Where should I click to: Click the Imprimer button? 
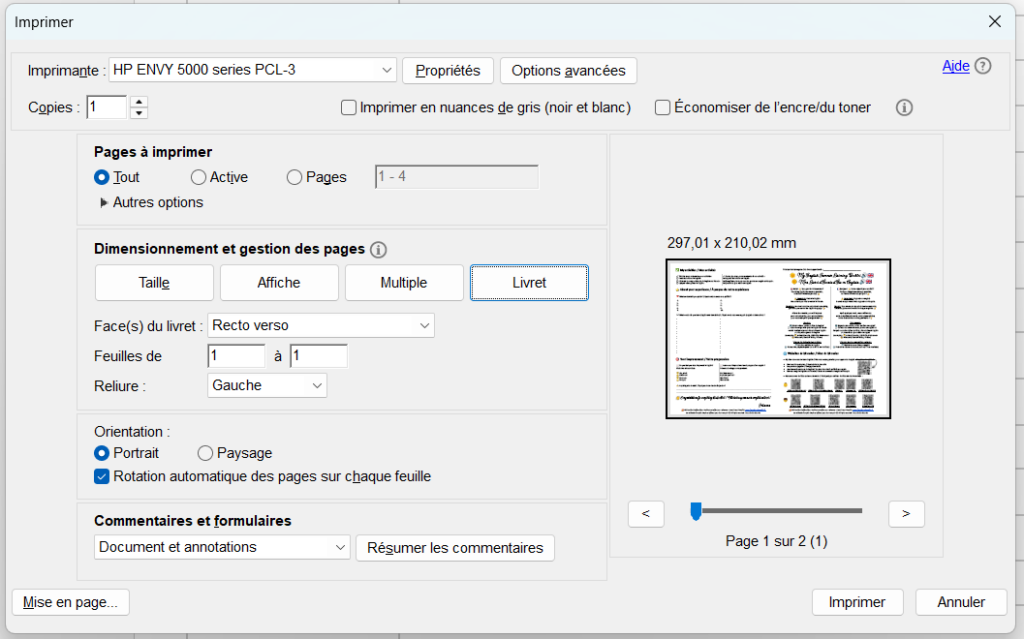[x=857, y=602]
